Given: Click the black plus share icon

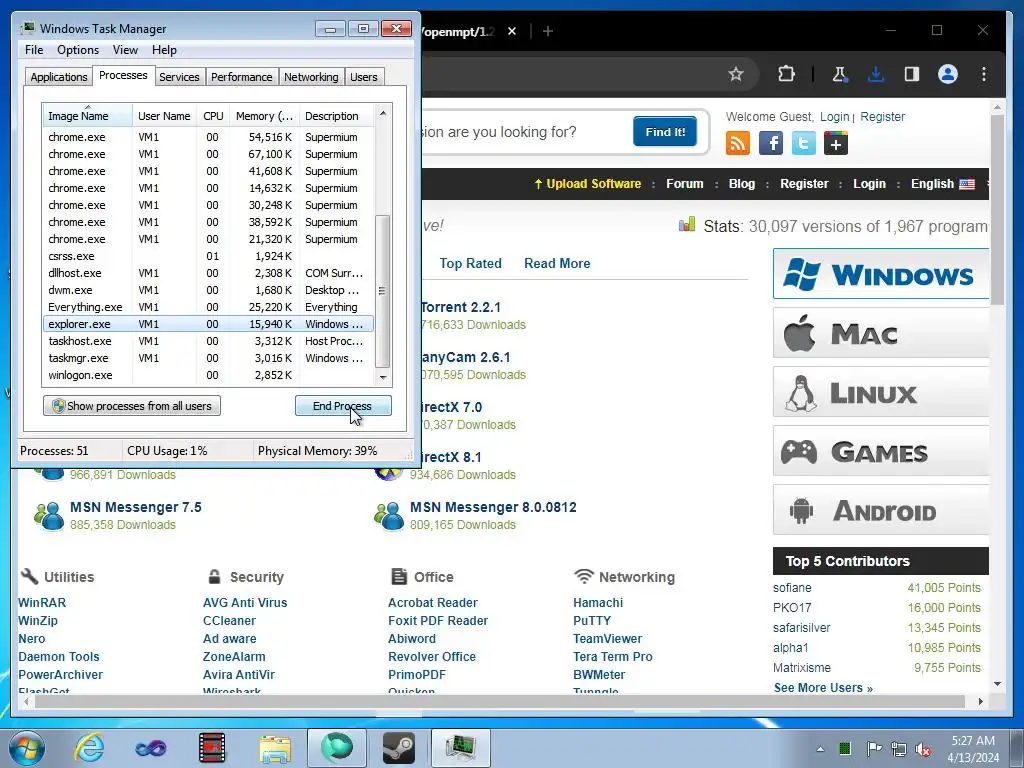Looking at the screenshot, I should (x=836, y=143).
